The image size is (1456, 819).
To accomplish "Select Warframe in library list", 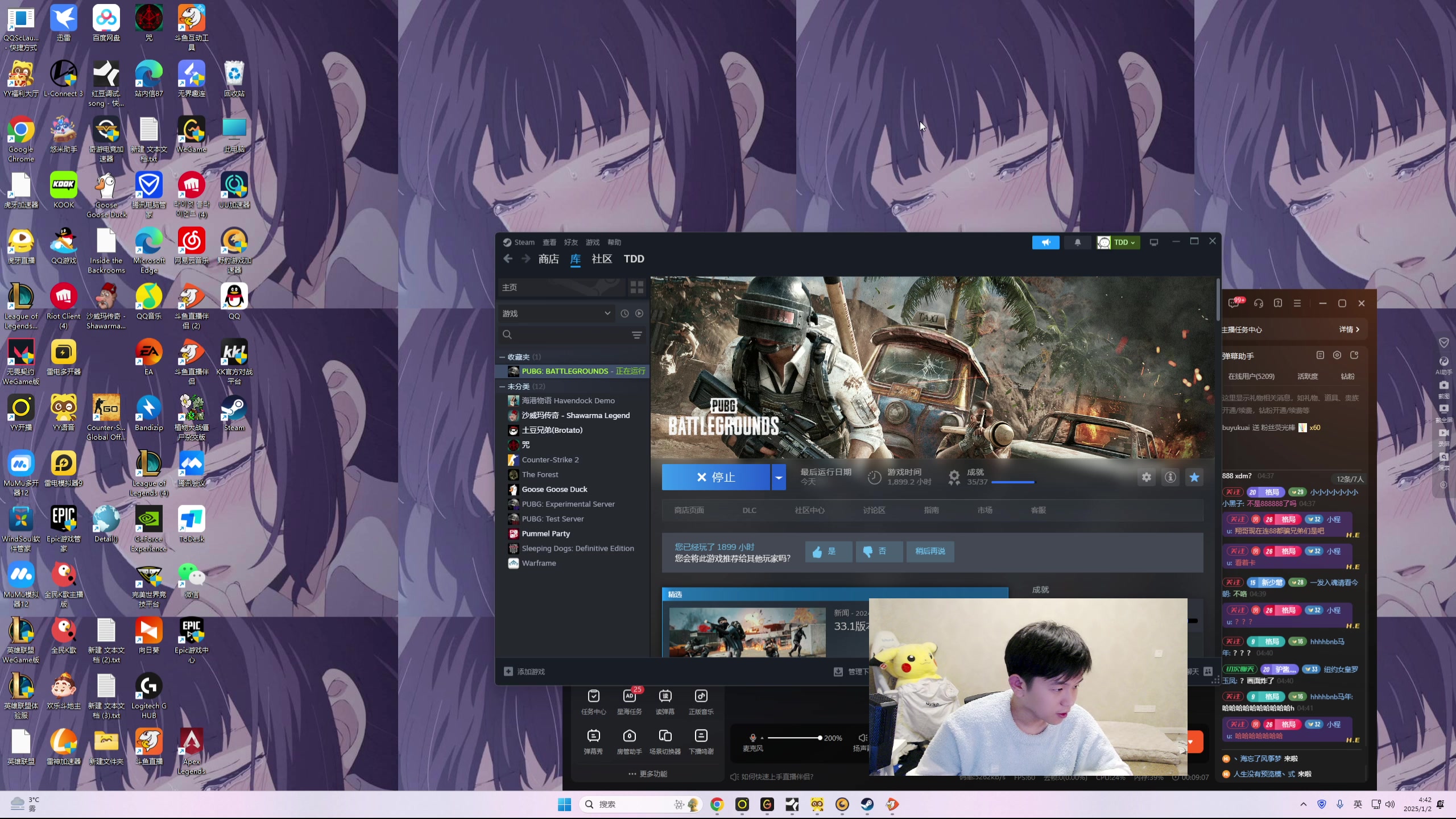I will pos(573,563).
